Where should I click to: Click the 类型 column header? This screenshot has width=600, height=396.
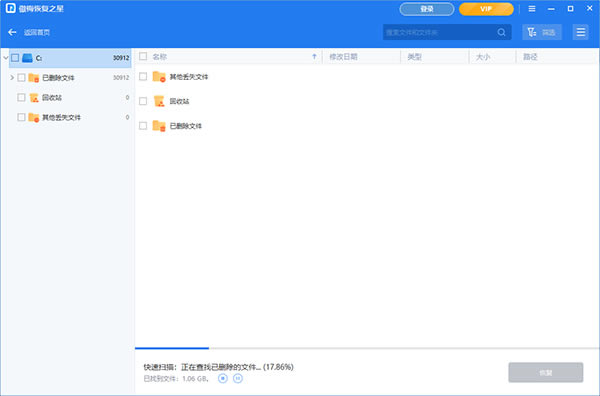(414, 57)
